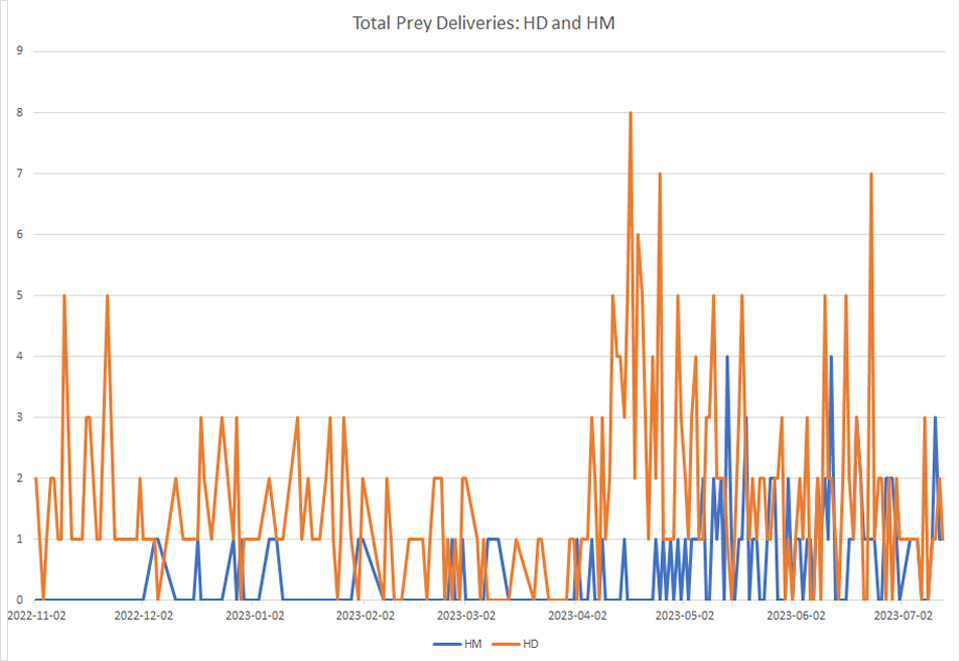
Task: Click the y-axis label 8
Action: pos(20,112)
